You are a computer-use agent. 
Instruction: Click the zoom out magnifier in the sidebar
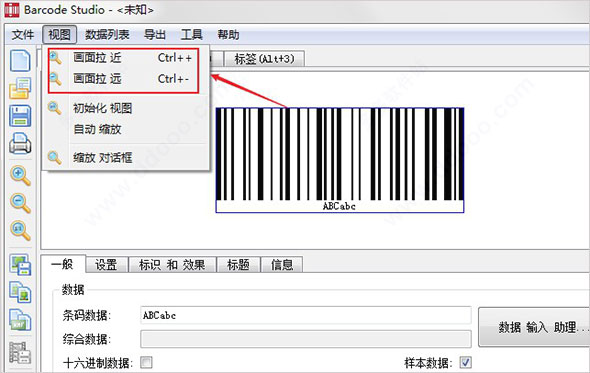click(x=20, y=203)
